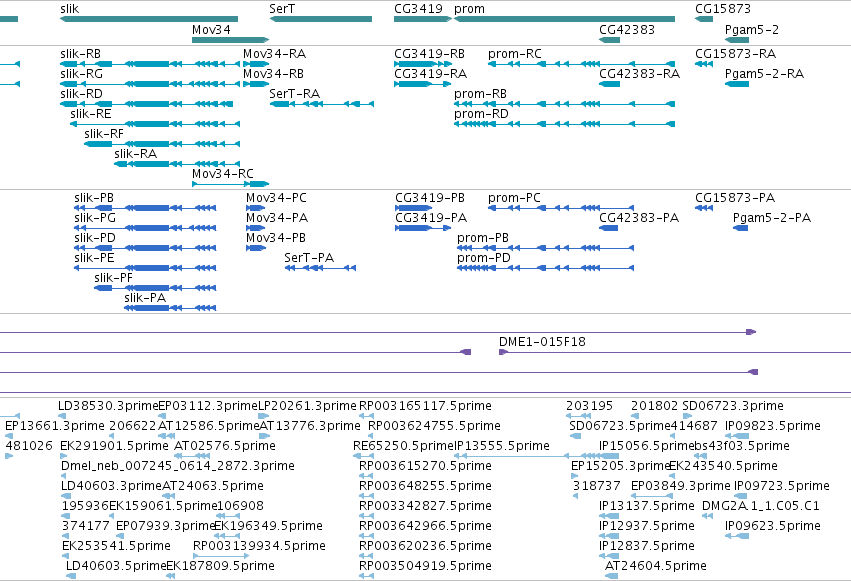
Task: Click the CG3419-RA transcript label
Action: coord(430,74)
